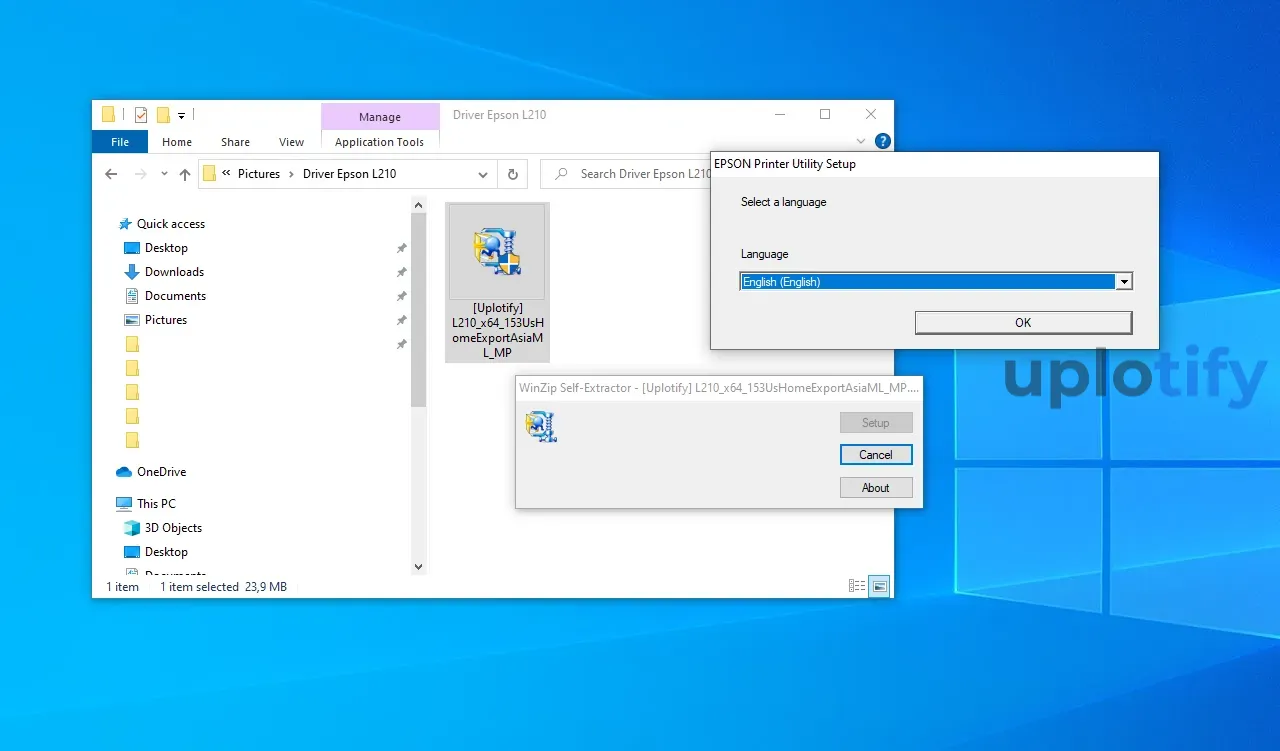
Task: Switch to Details view in status bar
Action: tap(857, 587)
